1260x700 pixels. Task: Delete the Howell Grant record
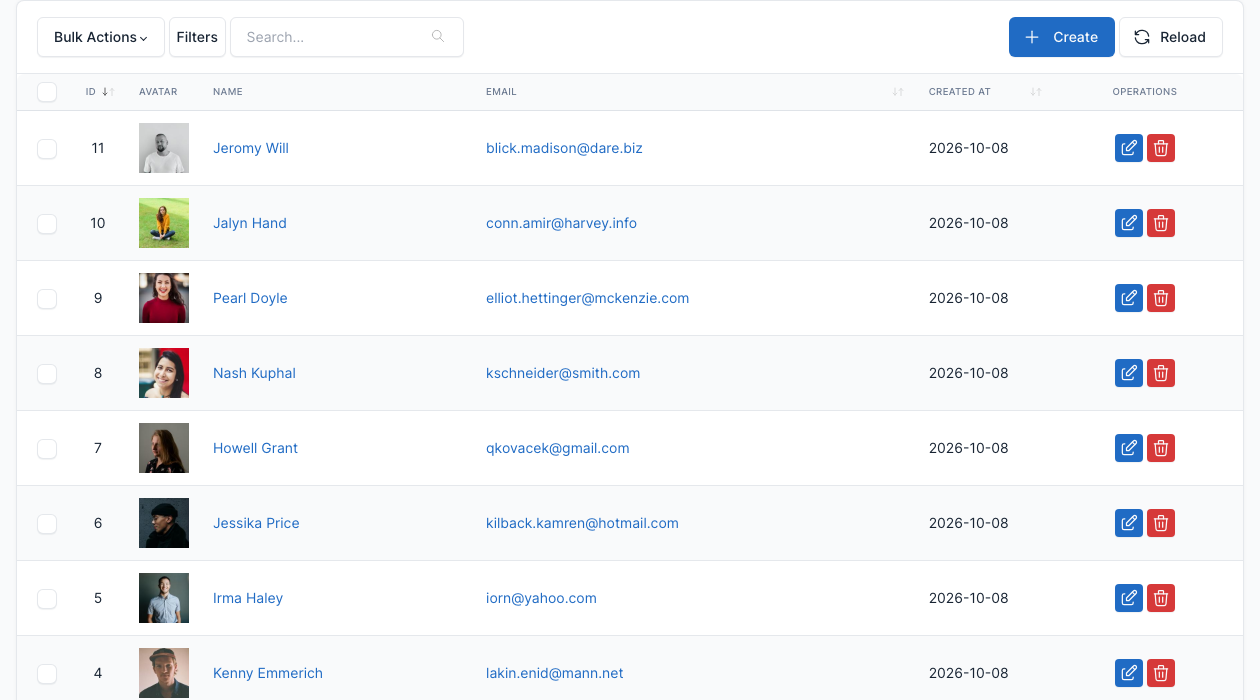point(1161,448)
